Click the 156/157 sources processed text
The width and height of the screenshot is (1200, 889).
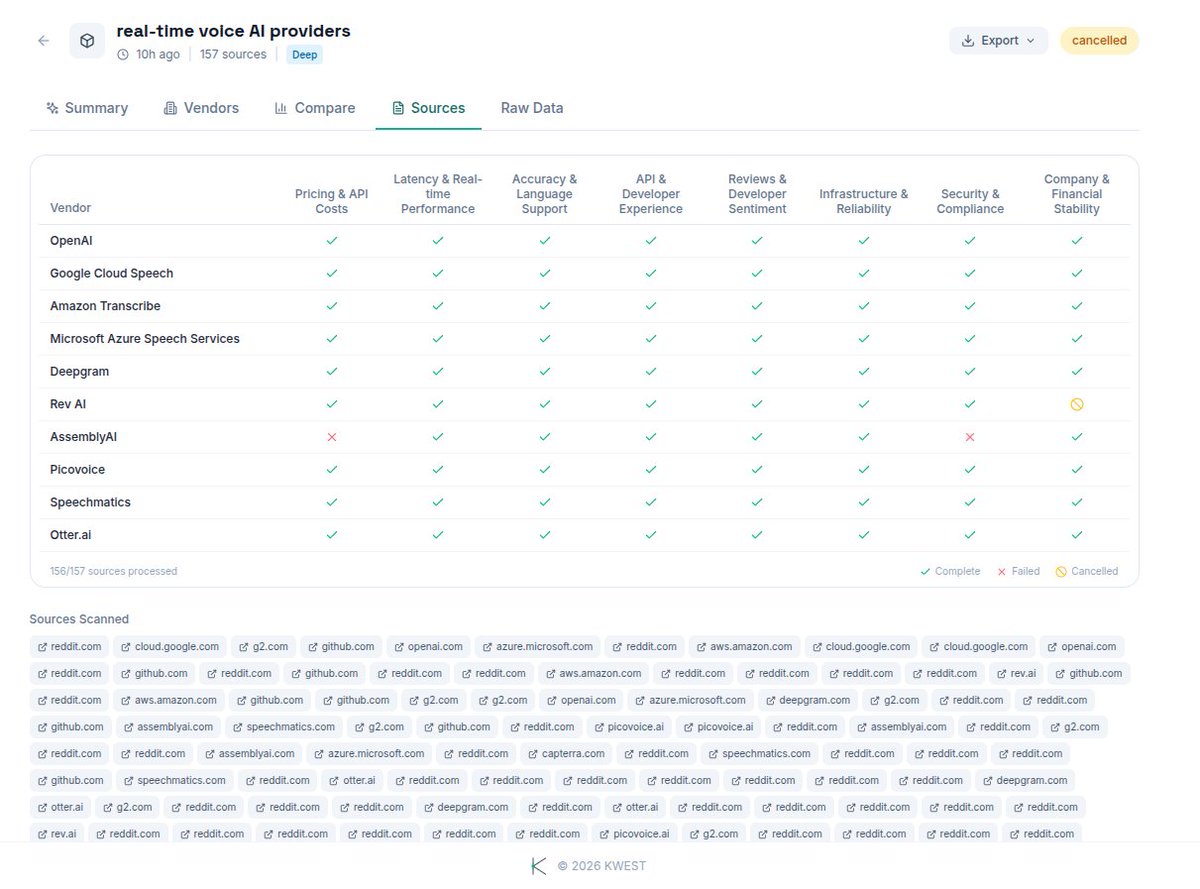tap(114, 572)
